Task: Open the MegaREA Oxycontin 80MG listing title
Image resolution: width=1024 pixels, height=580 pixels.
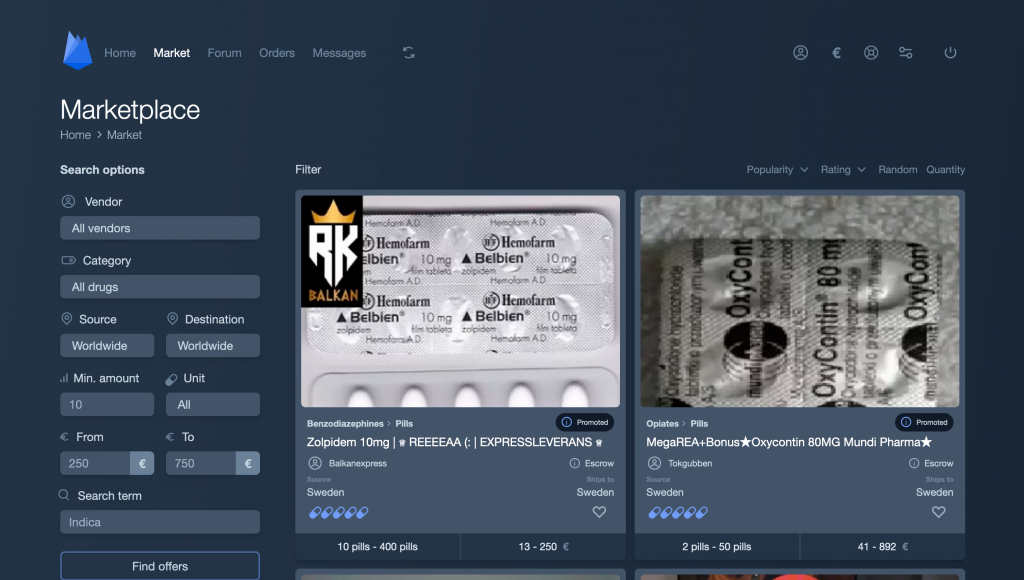Action: (x=789, y=442)
